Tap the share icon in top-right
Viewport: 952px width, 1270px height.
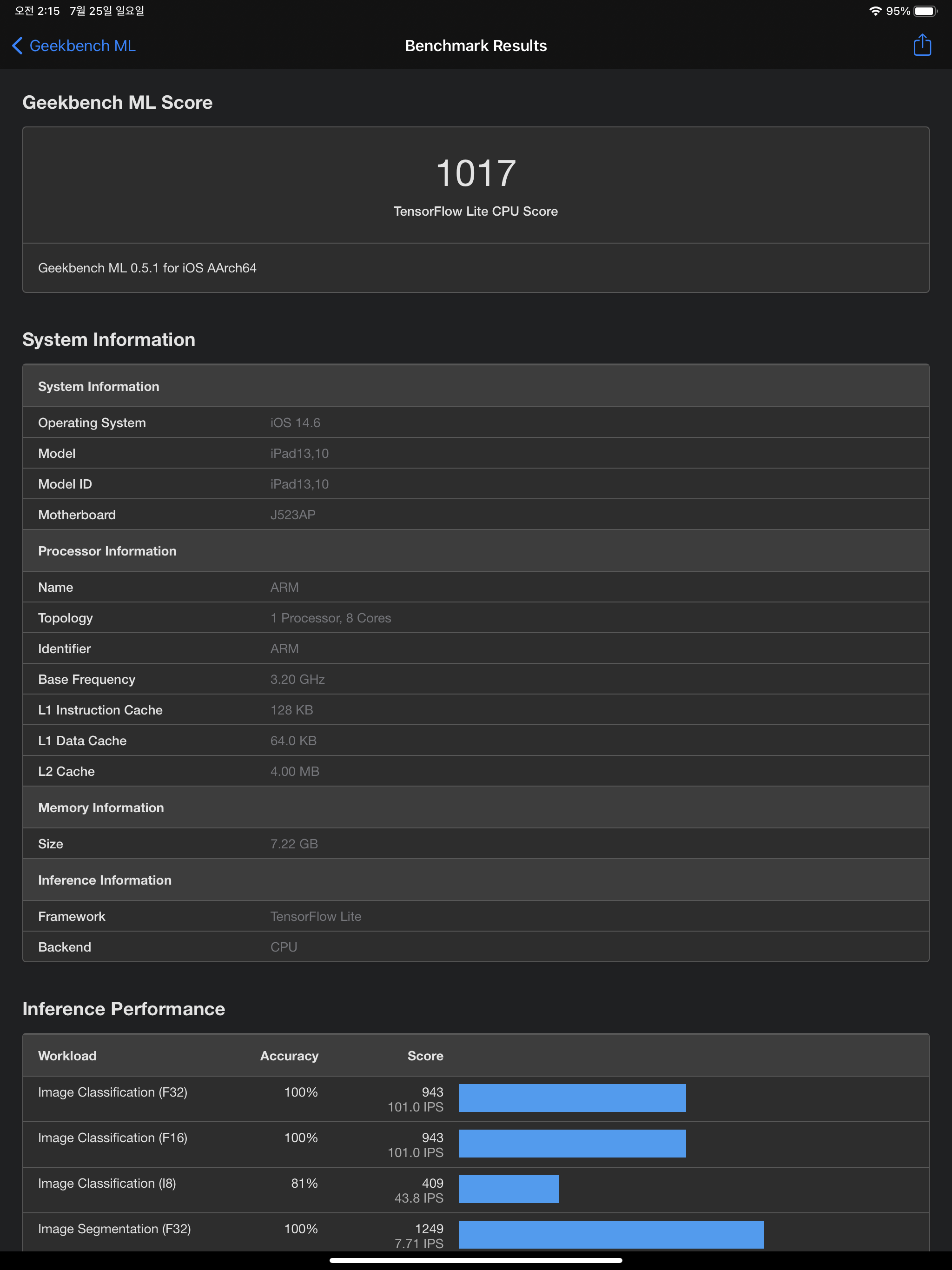click(922, 46)
